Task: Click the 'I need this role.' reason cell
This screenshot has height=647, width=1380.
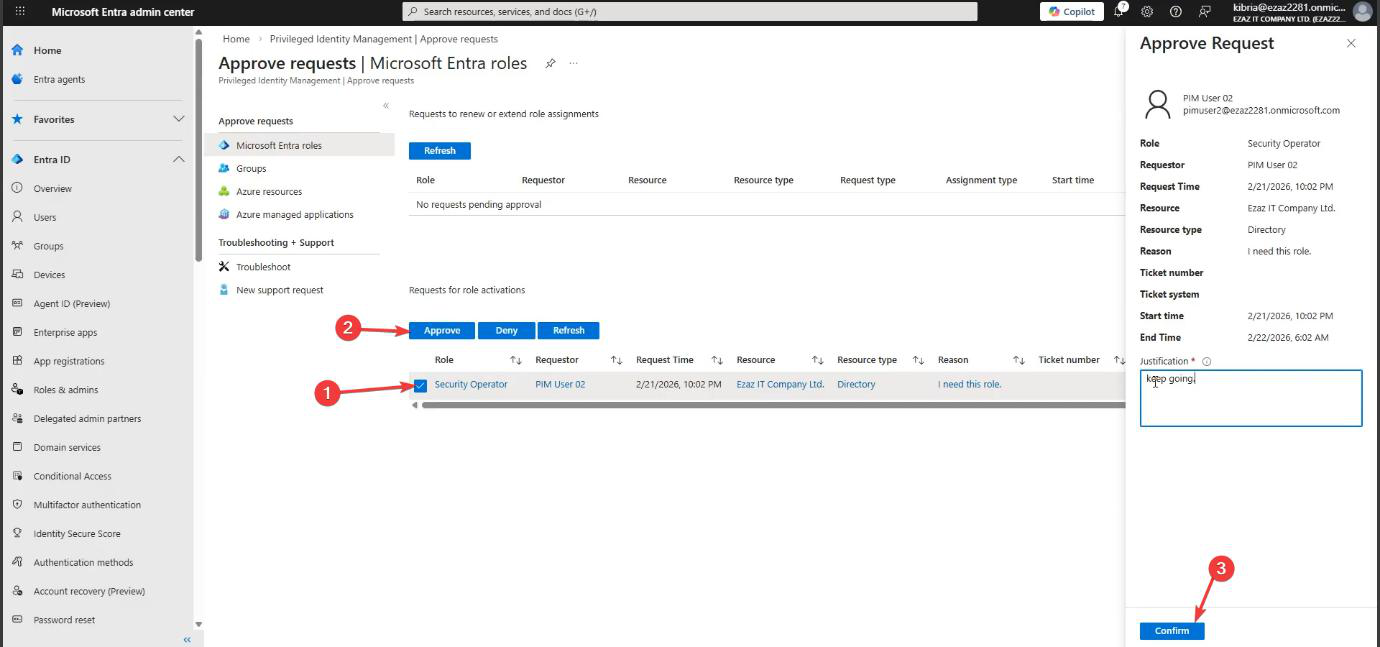Action: coord(969,384)
